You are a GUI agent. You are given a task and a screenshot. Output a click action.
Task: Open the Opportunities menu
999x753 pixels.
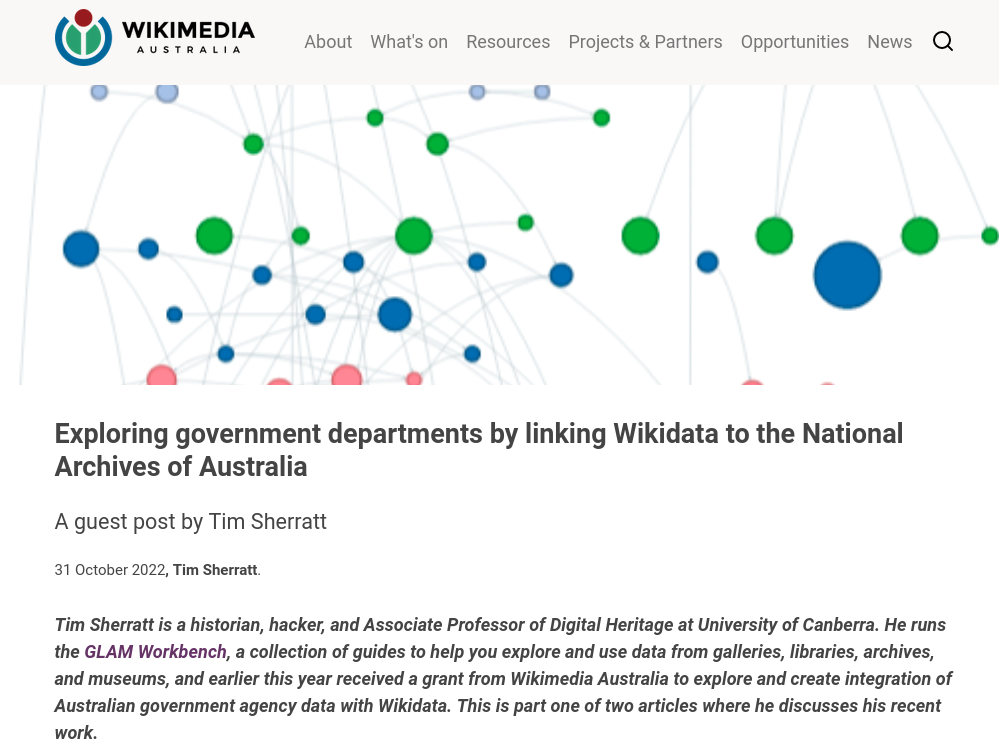(794, 41)
